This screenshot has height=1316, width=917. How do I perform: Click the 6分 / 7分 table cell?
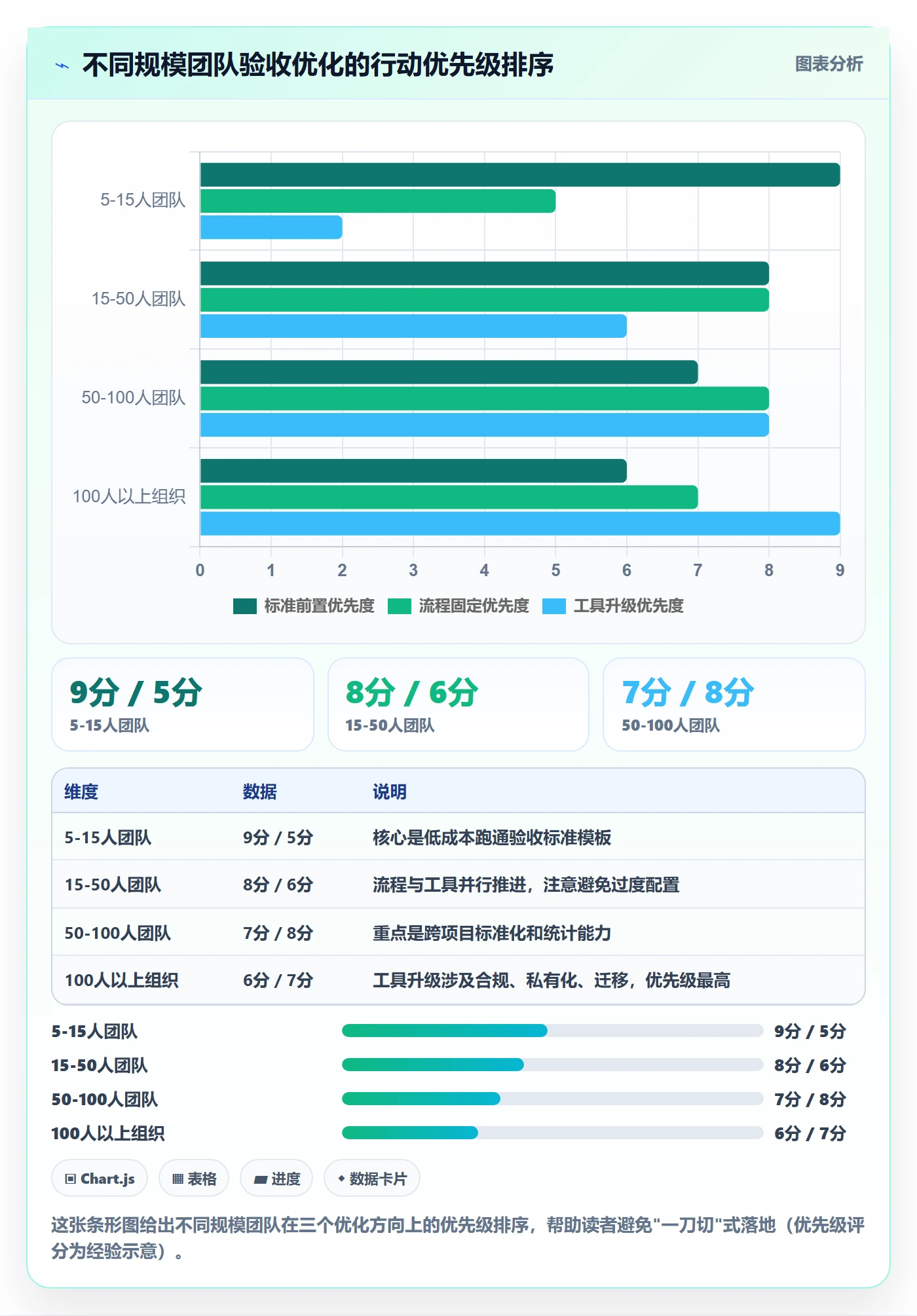278,980
